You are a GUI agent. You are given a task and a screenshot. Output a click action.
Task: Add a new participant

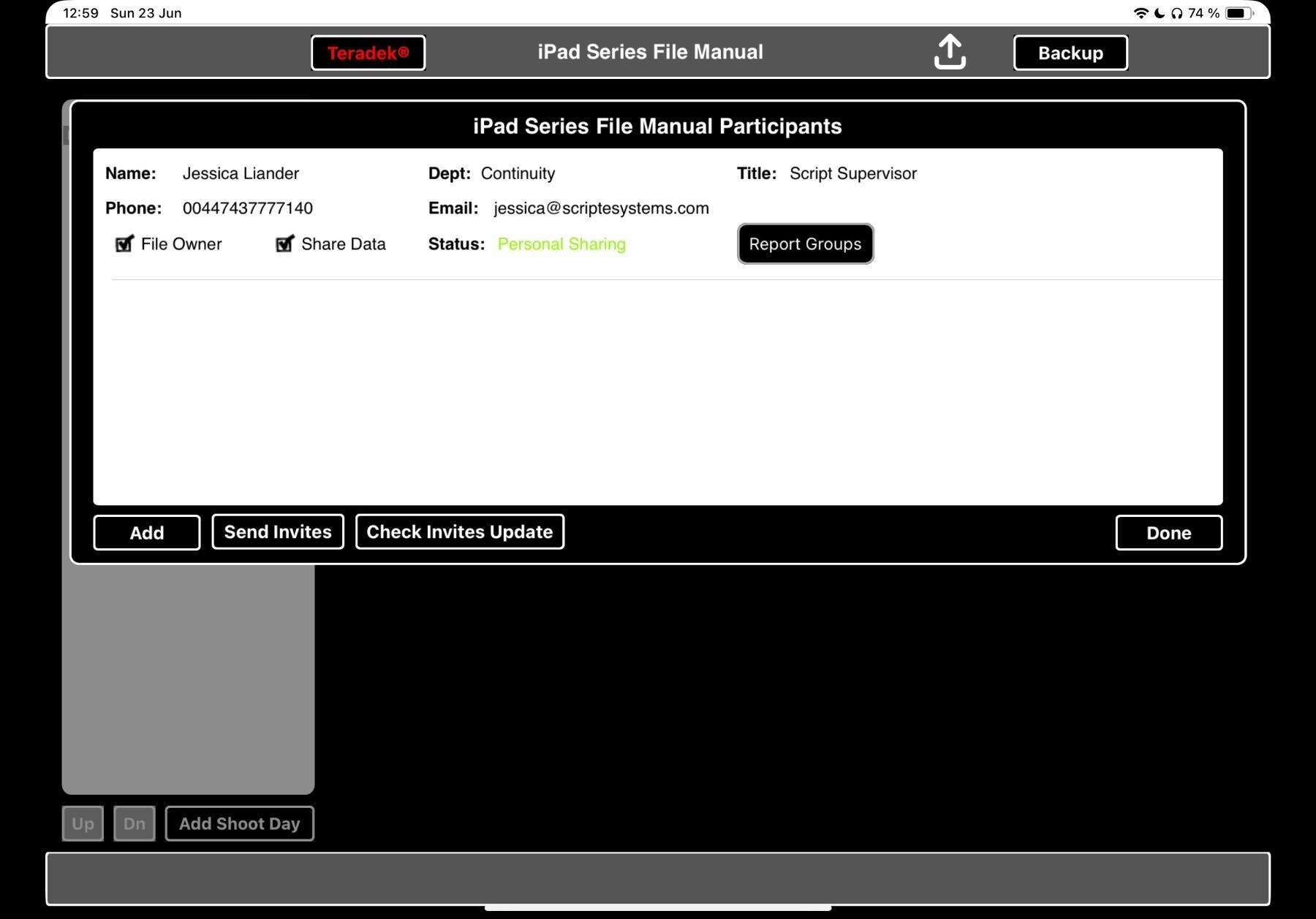click(147, 532)
